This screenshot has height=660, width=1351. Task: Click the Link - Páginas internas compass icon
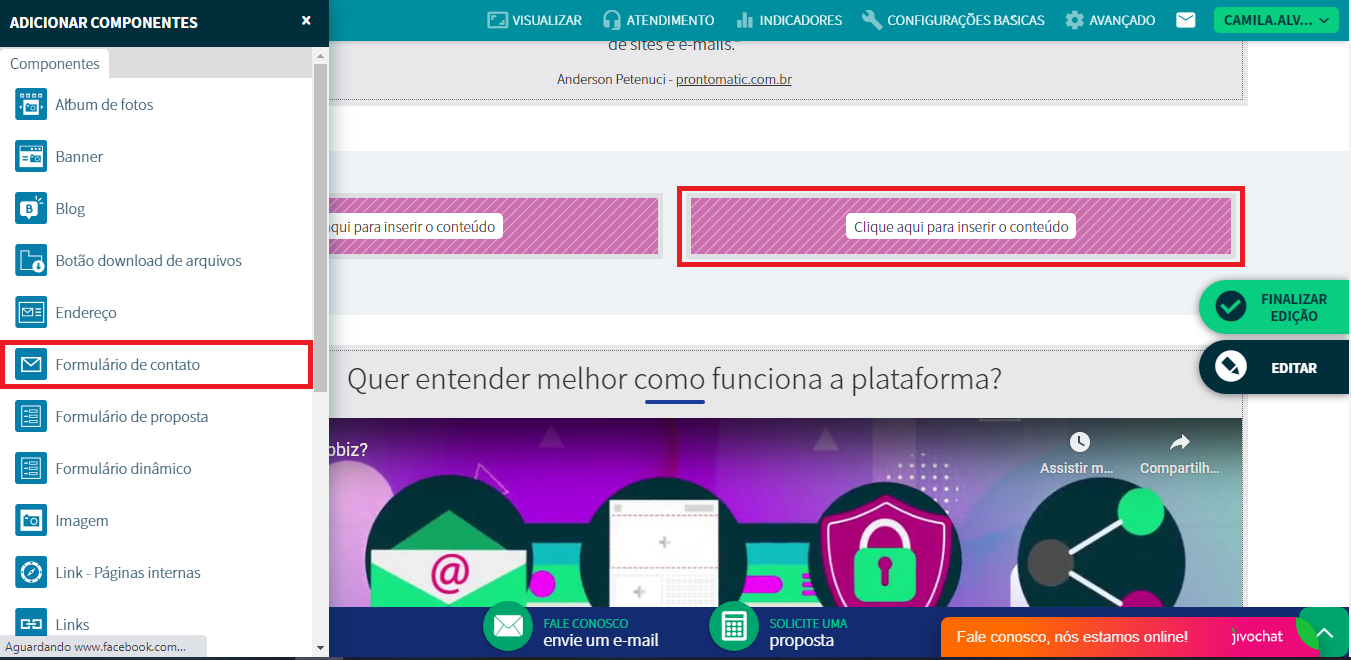[31, 573]
